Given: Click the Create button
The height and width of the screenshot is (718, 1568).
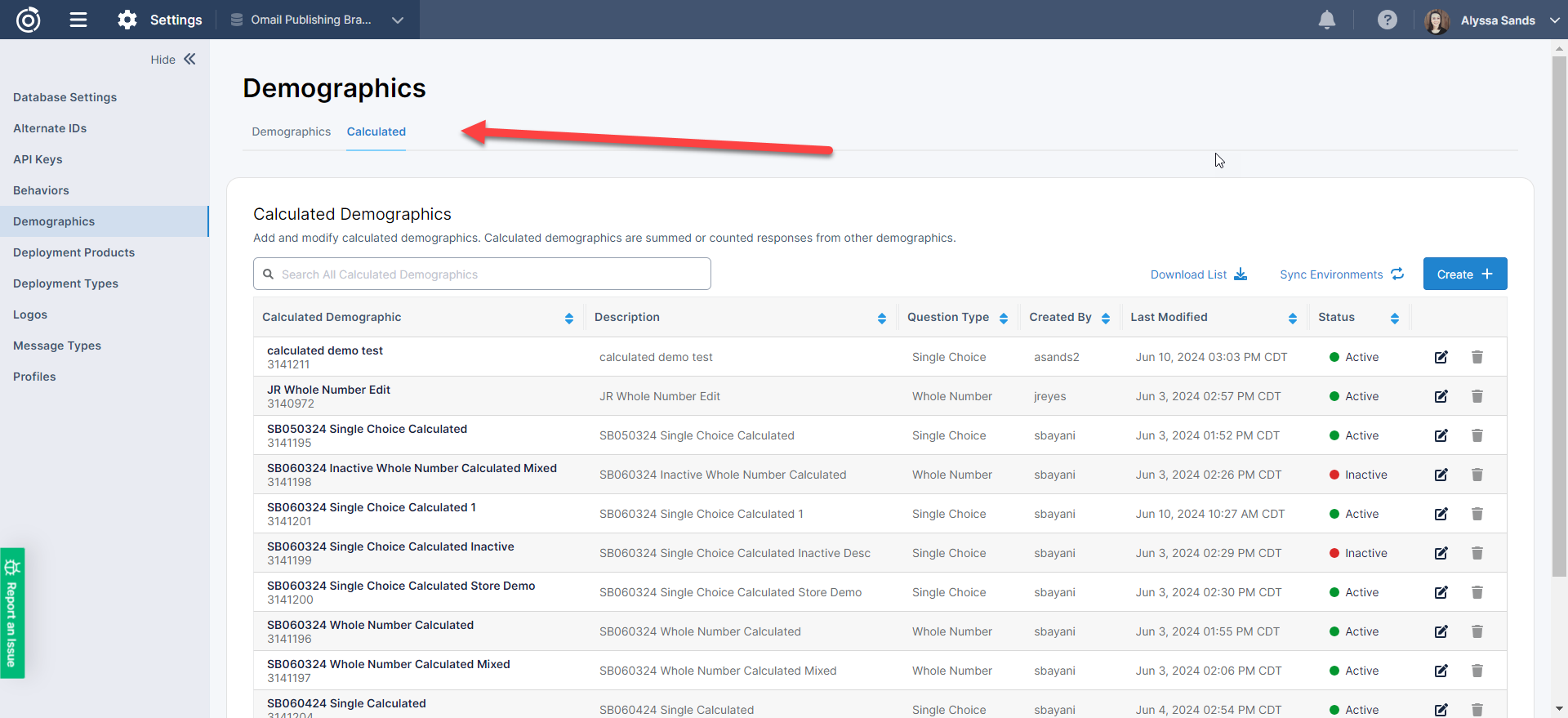Looking at the screenshot, I should (1464, 274).
